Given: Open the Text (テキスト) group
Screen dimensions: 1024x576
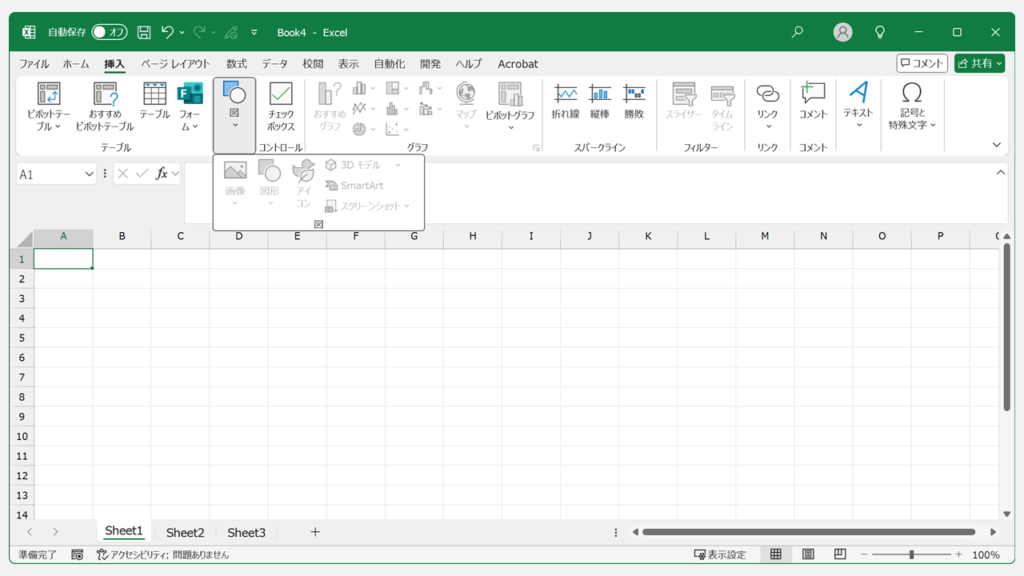Looking at the screenshot, I should click(x=858, y=104).
